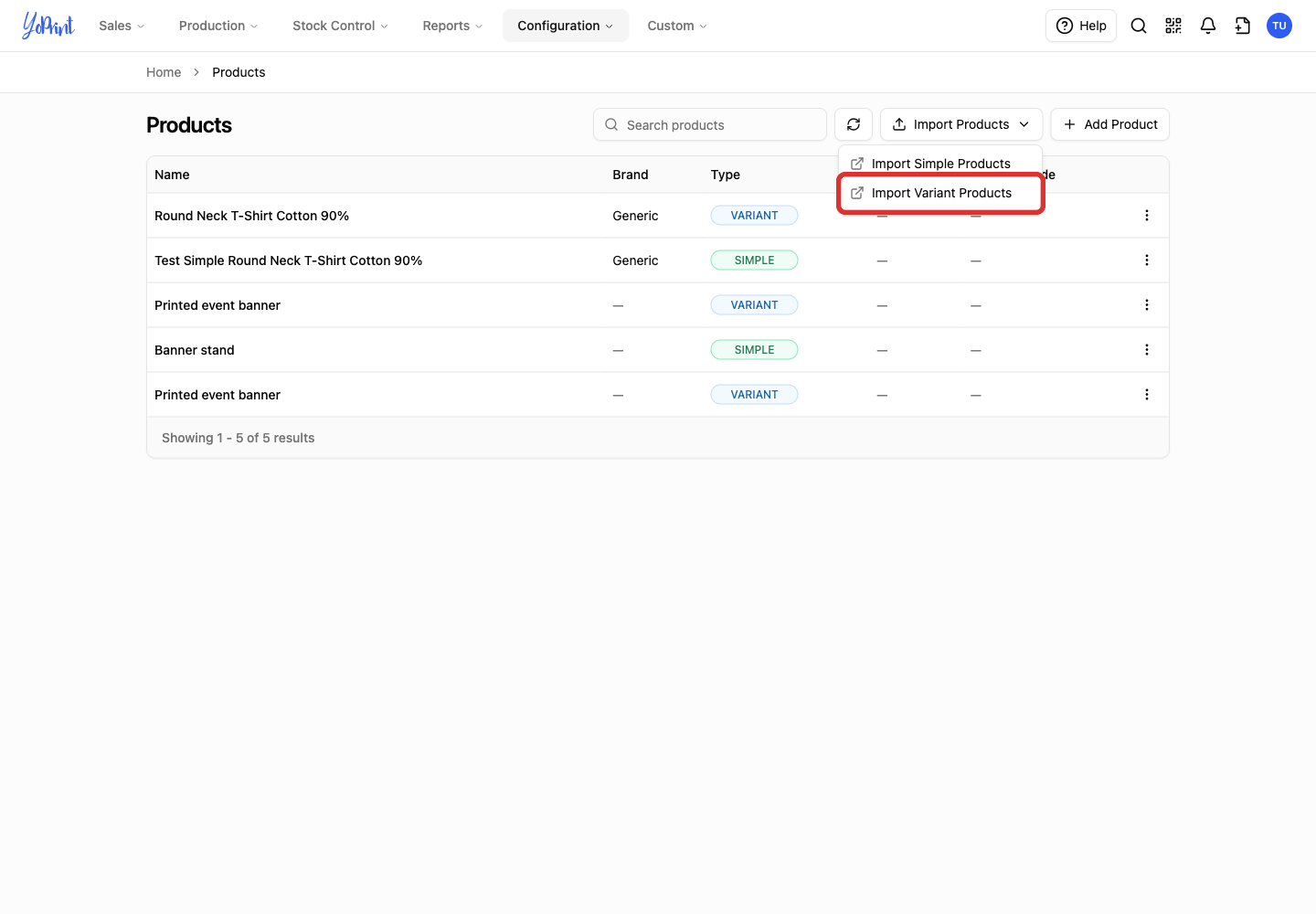
Task: Focus the Search products field
Action: [710, 124]
